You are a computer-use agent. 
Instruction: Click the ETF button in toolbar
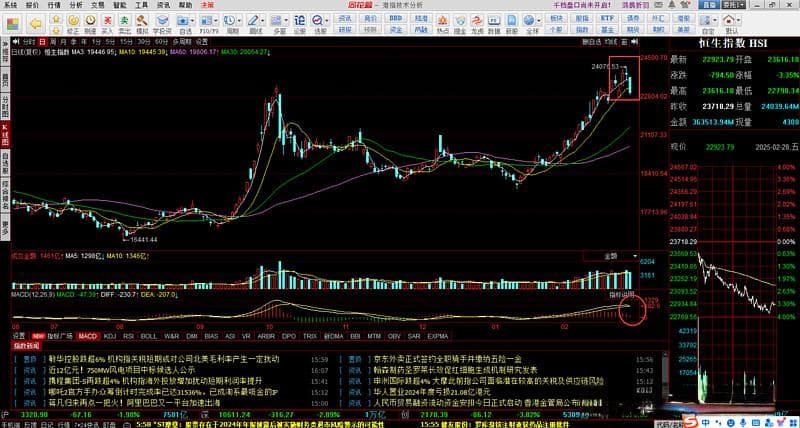(x=607, y=18)
